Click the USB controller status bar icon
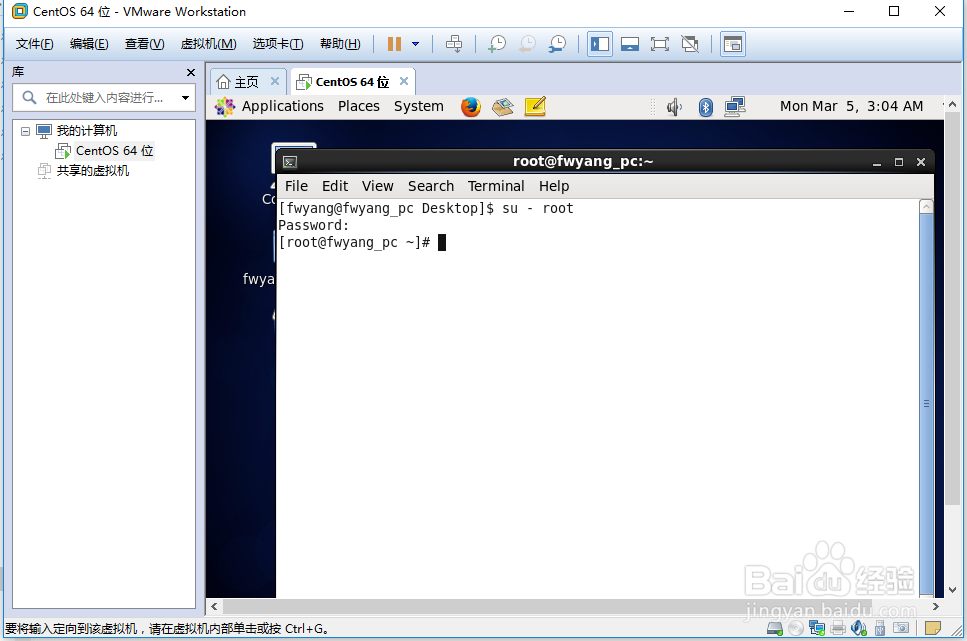Viewport: 967px width, 641px height. tap(880, 628)
